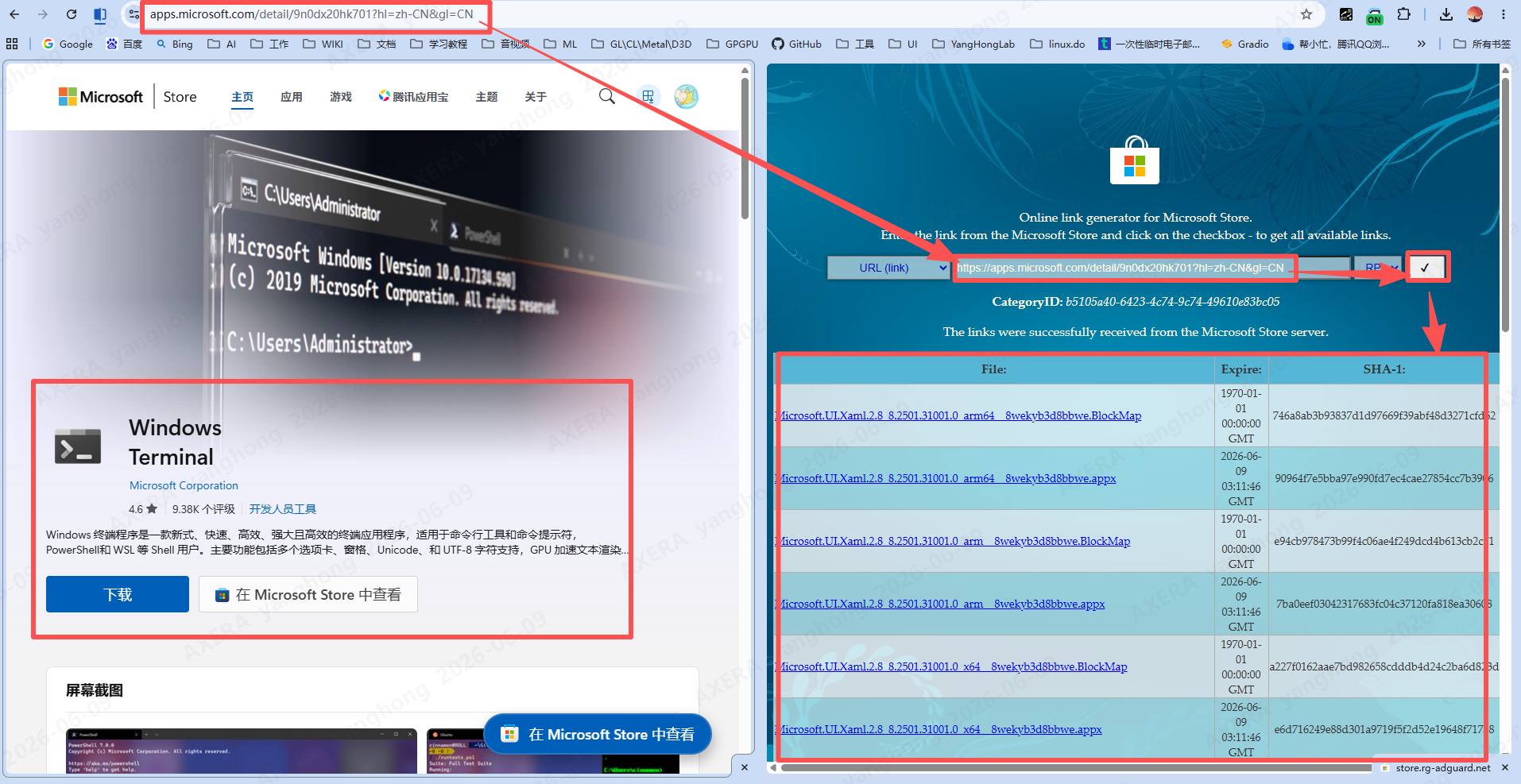This screenshot has width=1521, height=784.
Task: Click the Microsoft logo on Store page
Action: 100,97
